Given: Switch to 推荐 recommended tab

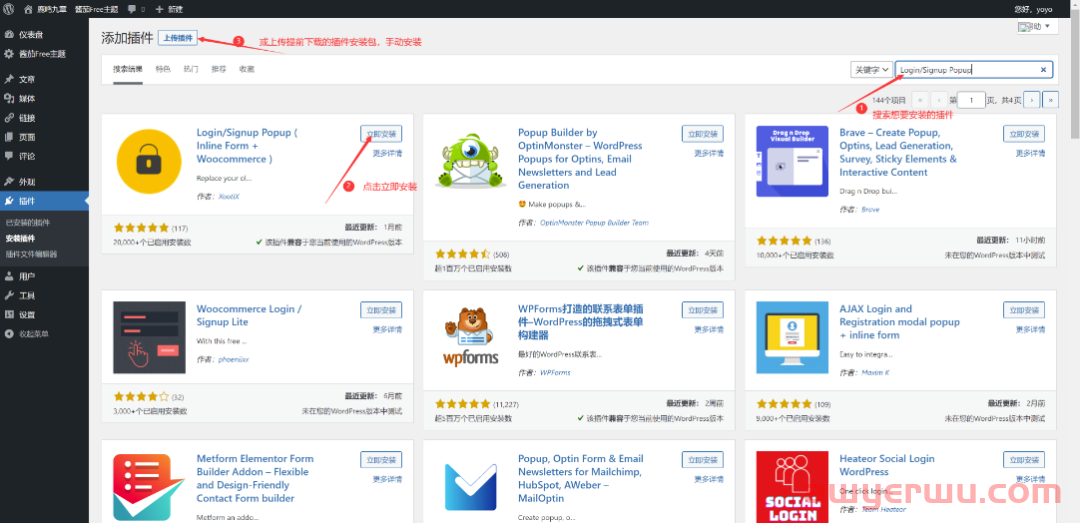Looking at the screenshot, I should [218, 70].
